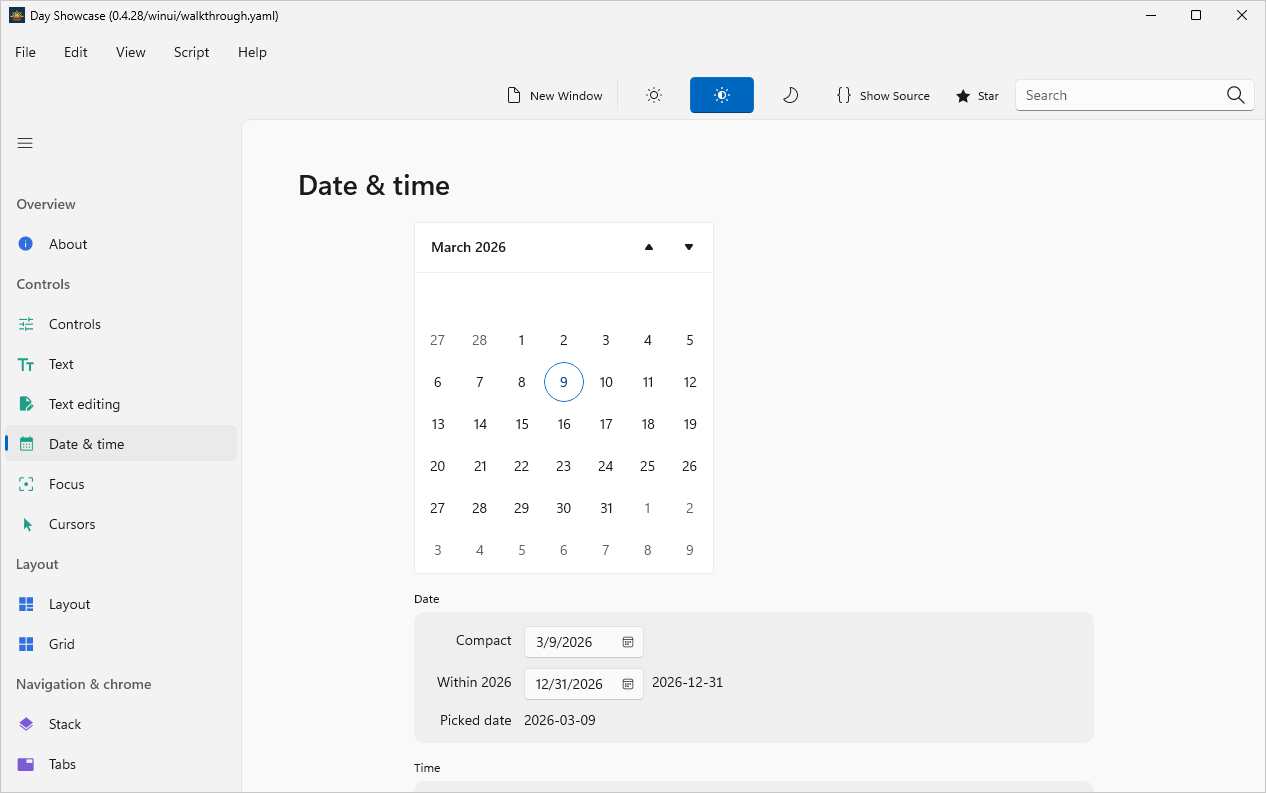Click calendar icon in Compact field

pyautogui.click(x=628, y=642)
